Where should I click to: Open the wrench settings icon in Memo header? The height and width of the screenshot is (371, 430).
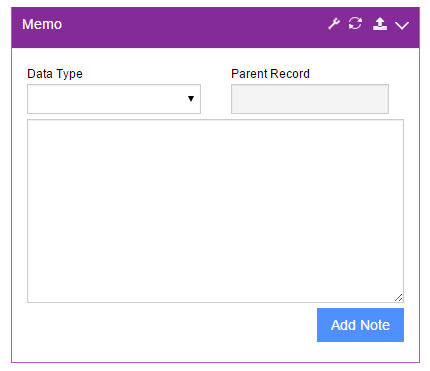pos(334,24)
